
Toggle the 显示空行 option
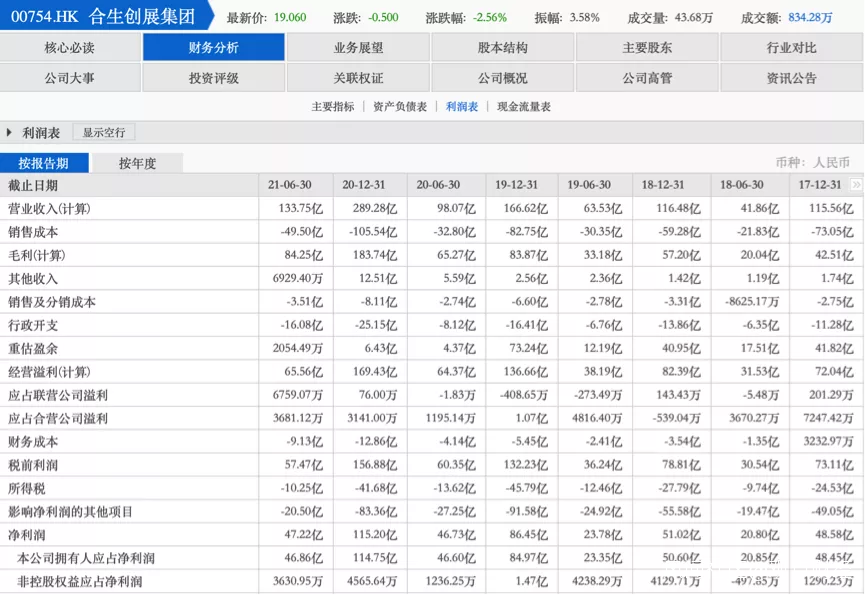click(104, 133)
